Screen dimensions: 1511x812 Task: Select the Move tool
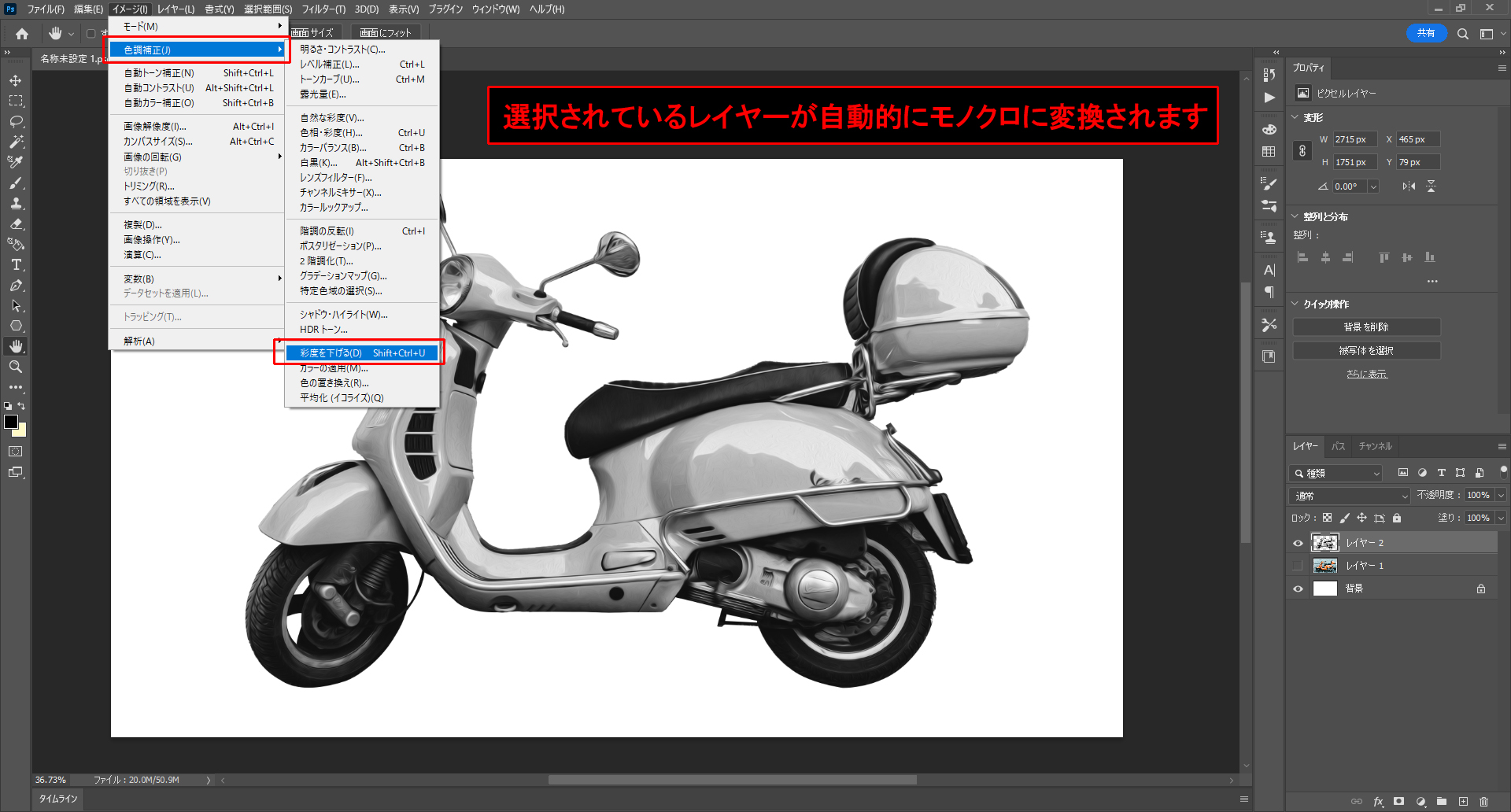pyautogui.click(x=16, y=81)
